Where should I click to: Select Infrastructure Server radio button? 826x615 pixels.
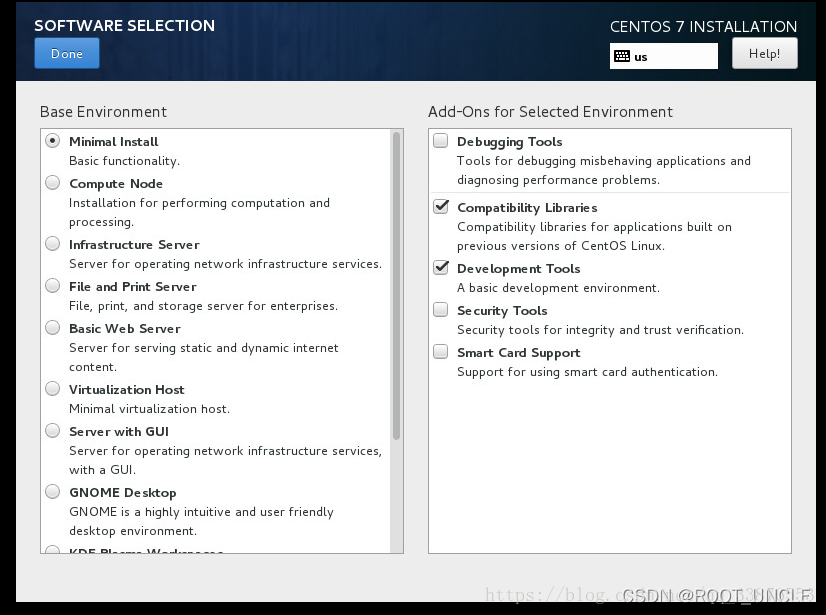click(53, 243)
